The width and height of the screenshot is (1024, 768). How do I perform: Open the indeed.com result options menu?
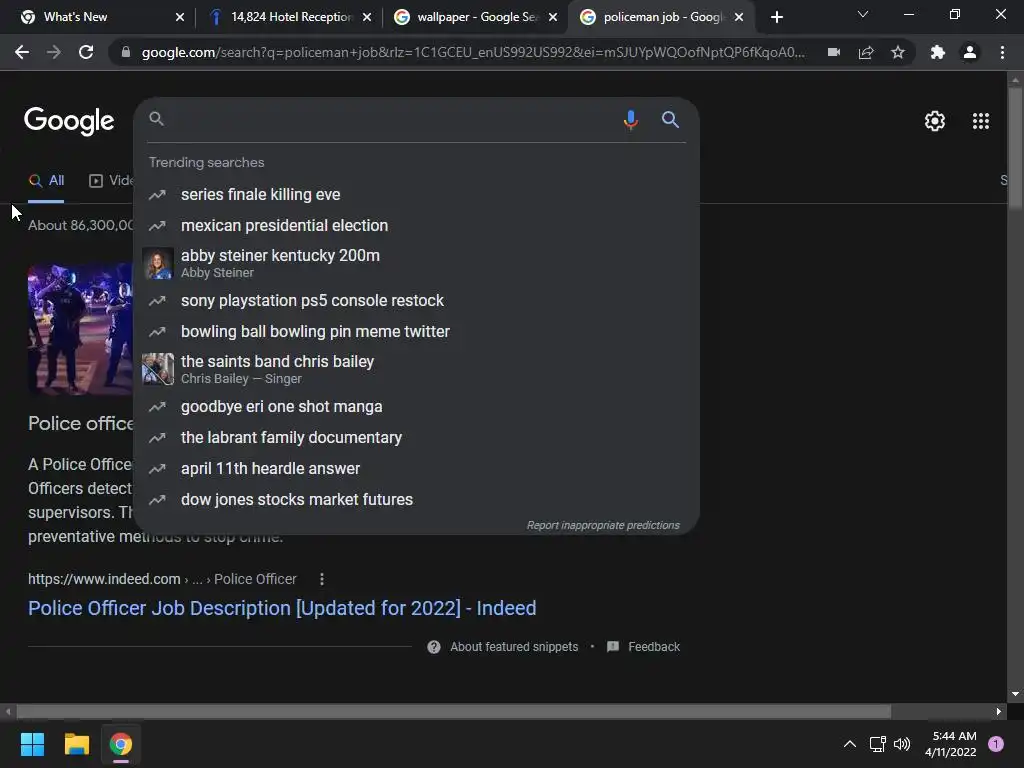pos(321,579)
